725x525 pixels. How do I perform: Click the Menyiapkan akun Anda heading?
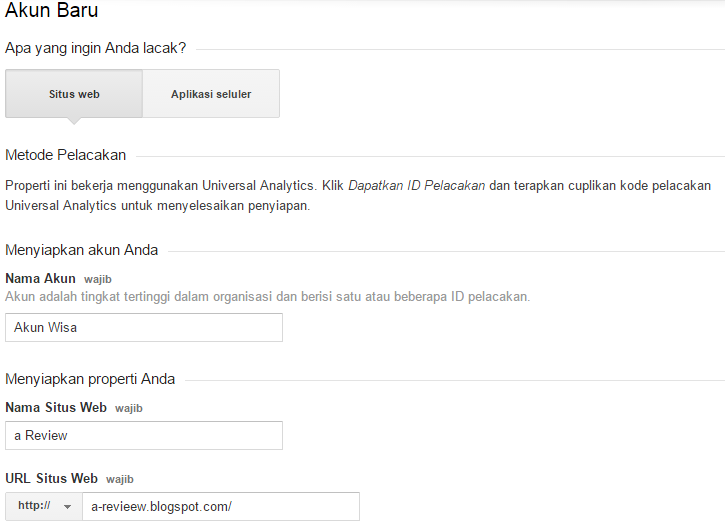pos(81,250)
